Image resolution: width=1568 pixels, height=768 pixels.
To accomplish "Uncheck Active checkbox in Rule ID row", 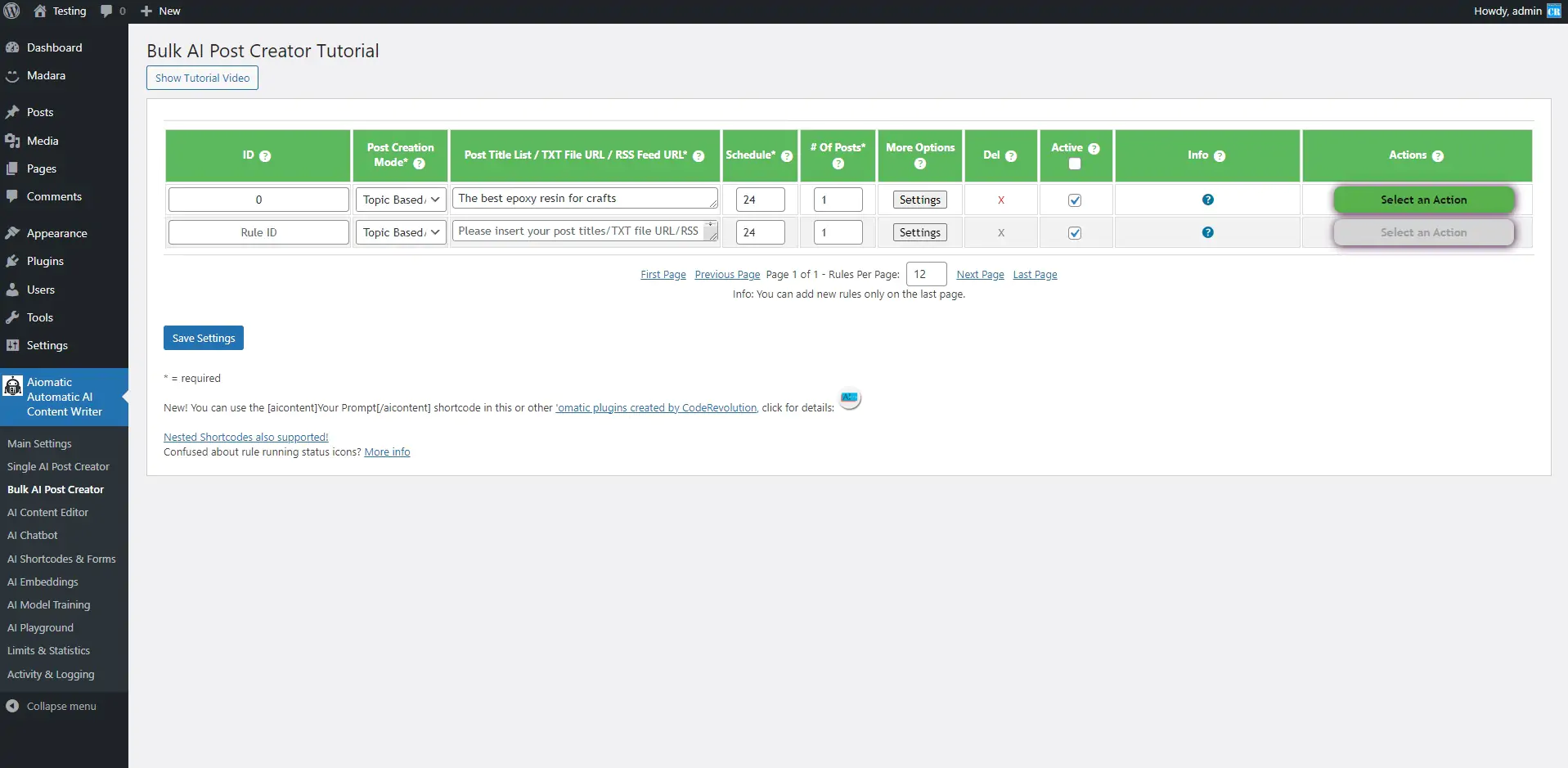I will coord(1075,233).
